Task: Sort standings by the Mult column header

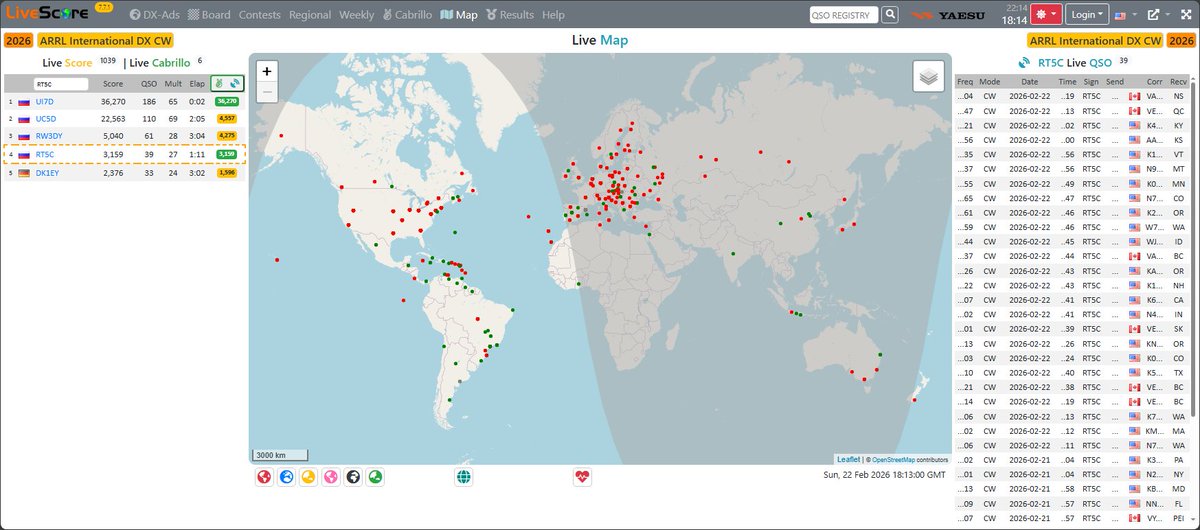Action: (173, 84)
